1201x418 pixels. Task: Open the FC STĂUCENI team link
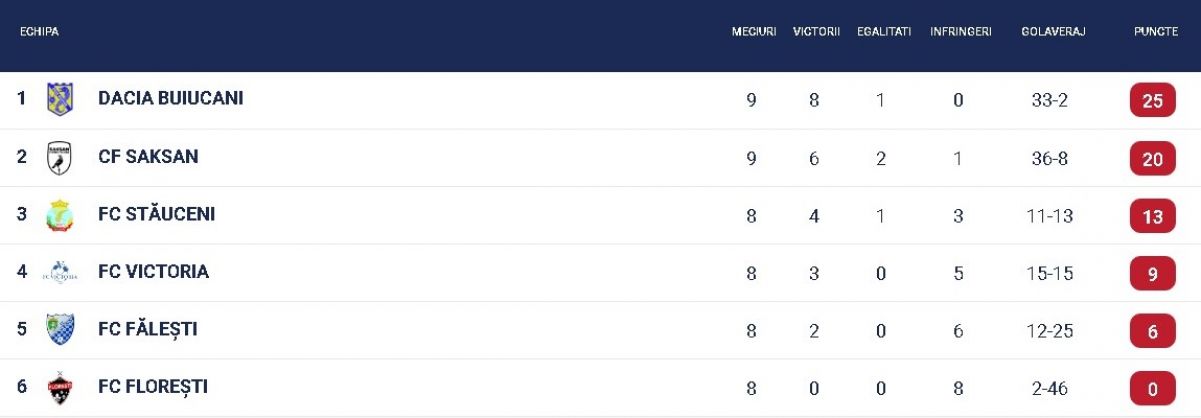[x=157, y=214]
